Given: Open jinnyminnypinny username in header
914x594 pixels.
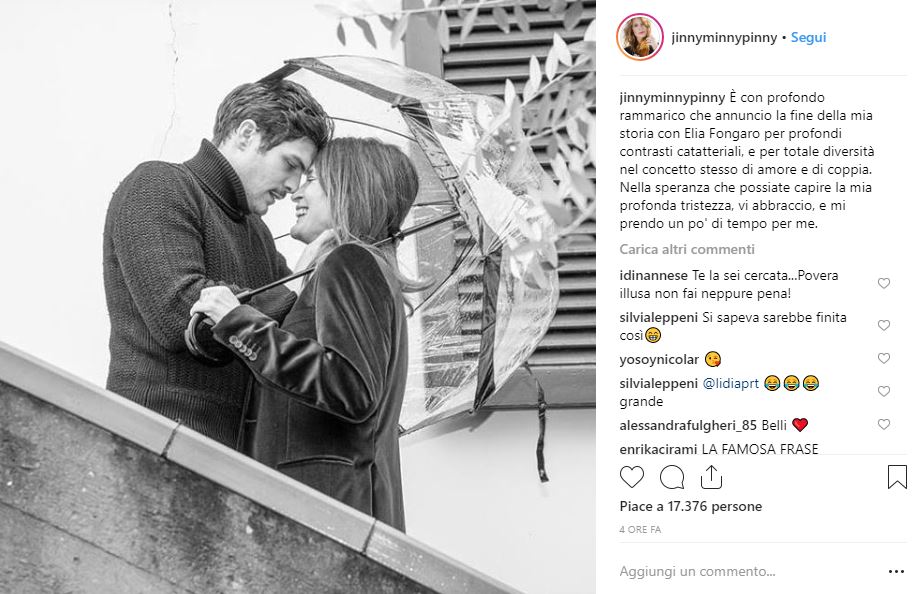Looking at the screenshot, I should [724, 37].
